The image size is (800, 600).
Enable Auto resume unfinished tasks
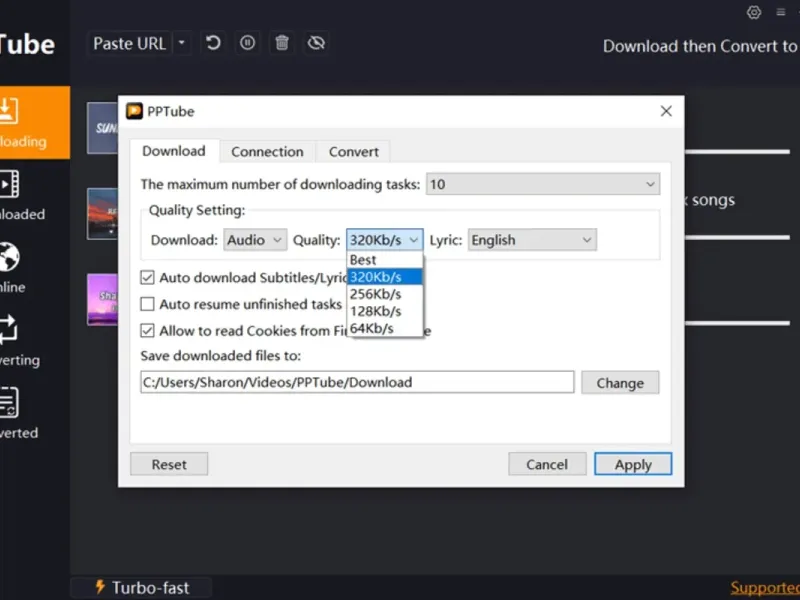point(148,304)
